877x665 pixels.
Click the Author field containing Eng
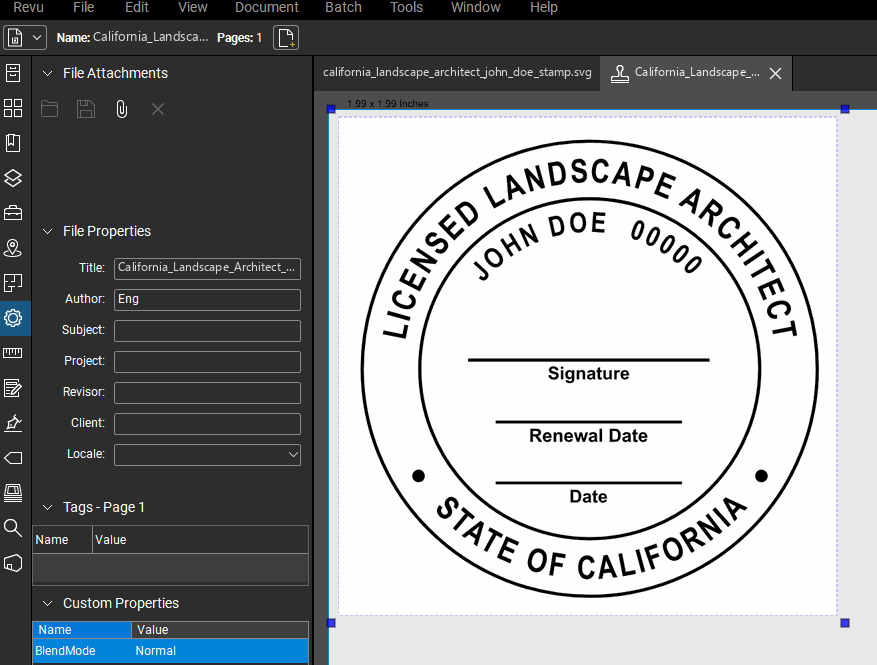[x=207, y=300]
